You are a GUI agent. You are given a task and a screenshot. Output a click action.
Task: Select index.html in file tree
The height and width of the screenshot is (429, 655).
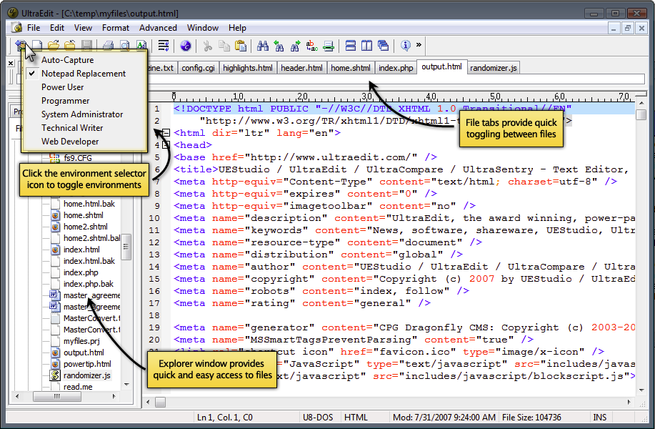[x=81, y=250]
